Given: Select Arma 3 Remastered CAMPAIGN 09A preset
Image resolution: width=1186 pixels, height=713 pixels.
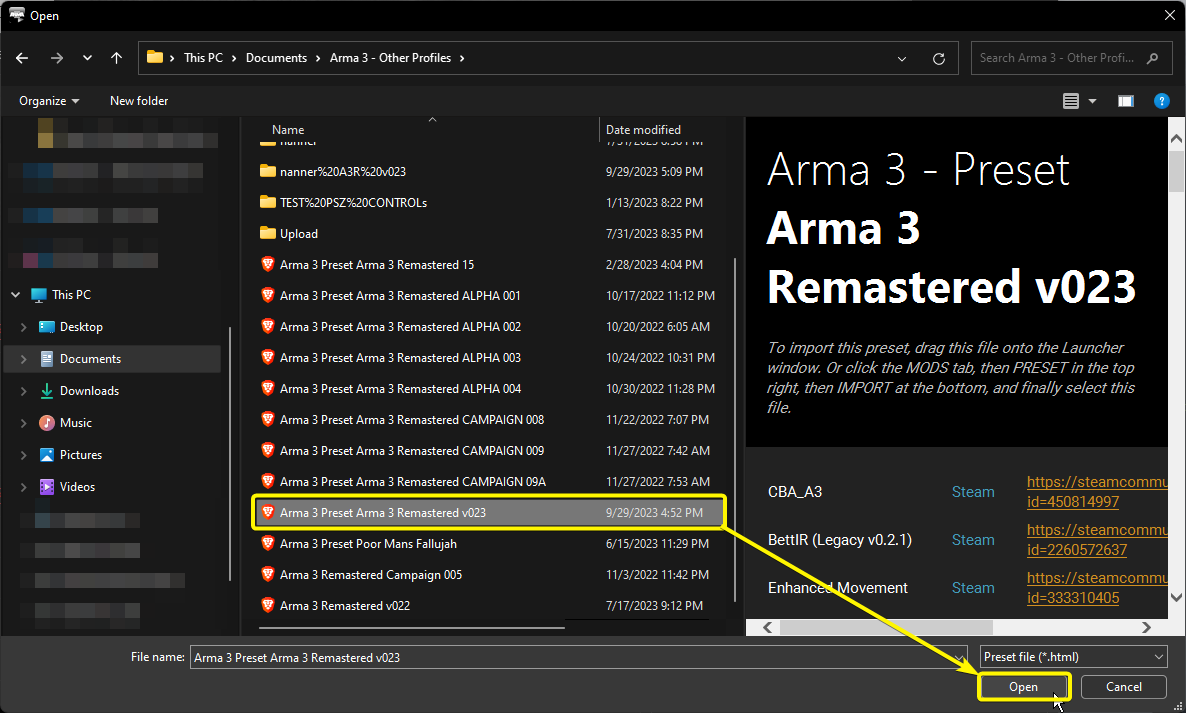Looking at the screenshot, I should click(x=412, y=482).
